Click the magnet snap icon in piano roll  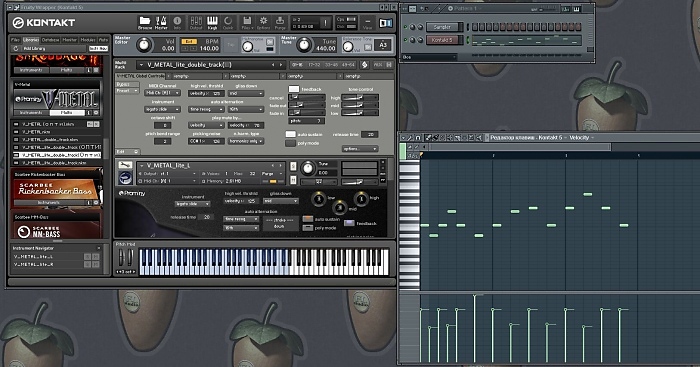[418, 138]
